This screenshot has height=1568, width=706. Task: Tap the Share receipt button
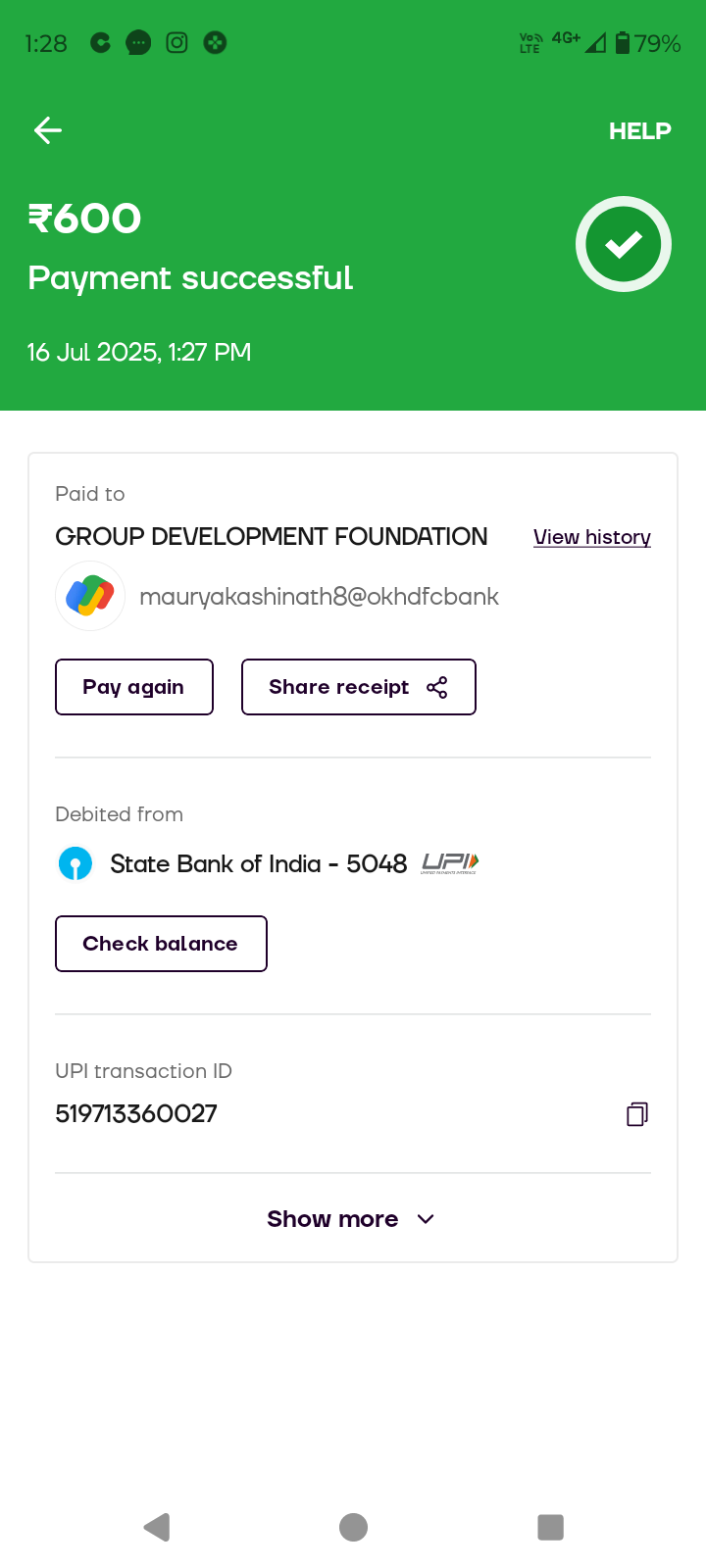tap(358, 687)
